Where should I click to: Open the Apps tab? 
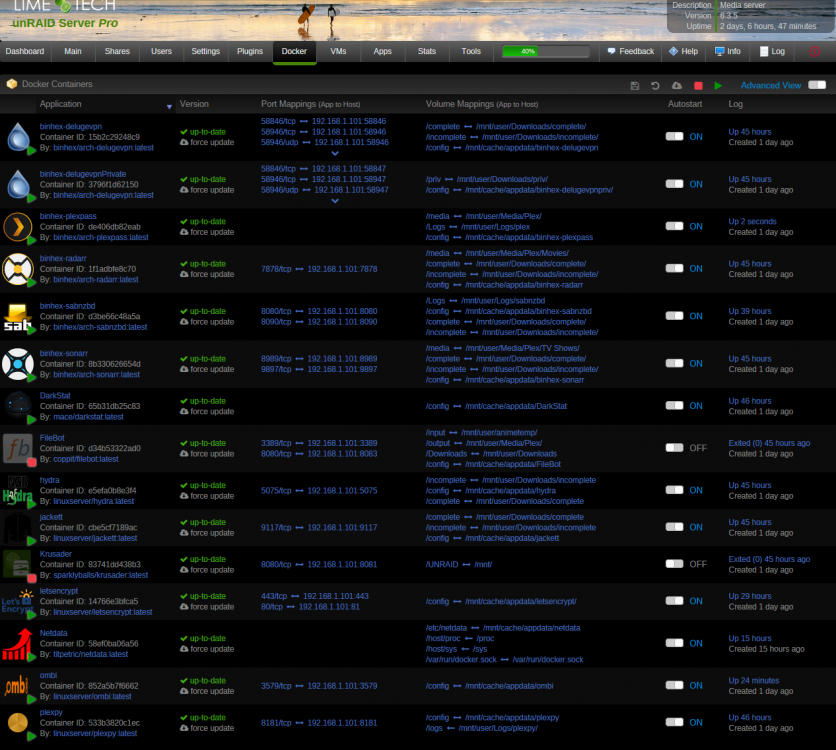tap(383, 51)
